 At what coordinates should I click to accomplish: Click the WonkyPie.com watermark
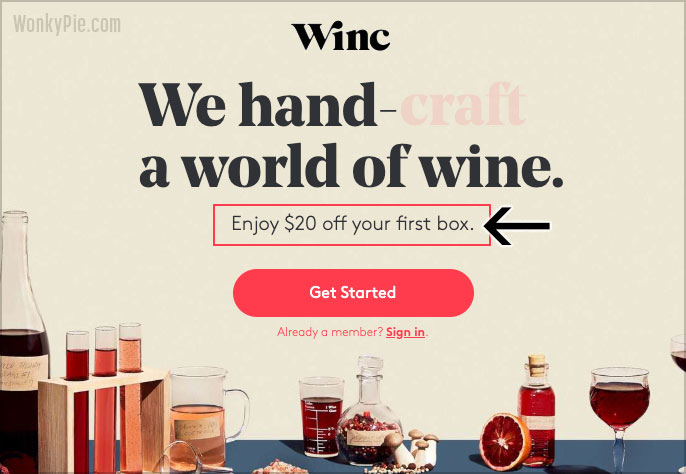[66, 25]
